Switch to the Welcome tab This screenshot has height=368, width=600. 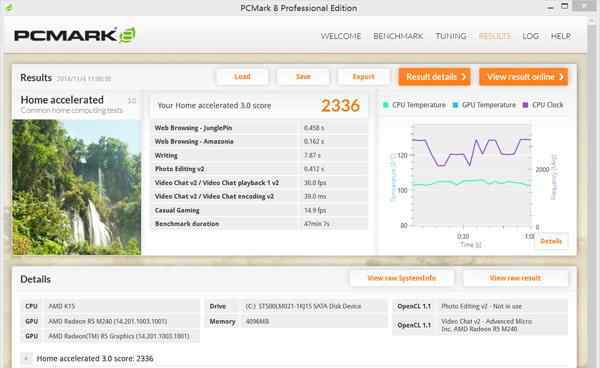(x=341, y=36)
